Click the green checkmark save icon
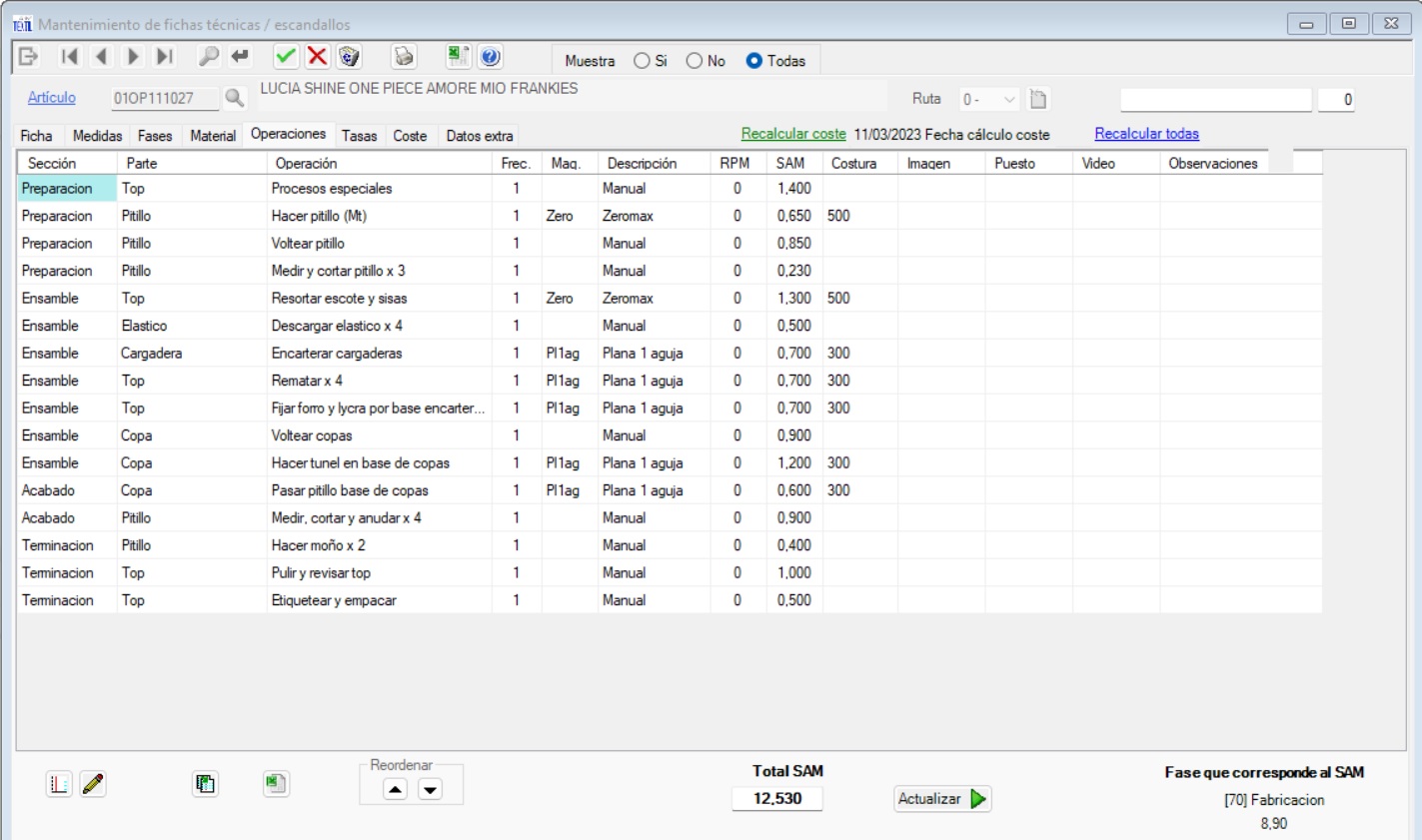 (x=286, y=57)
